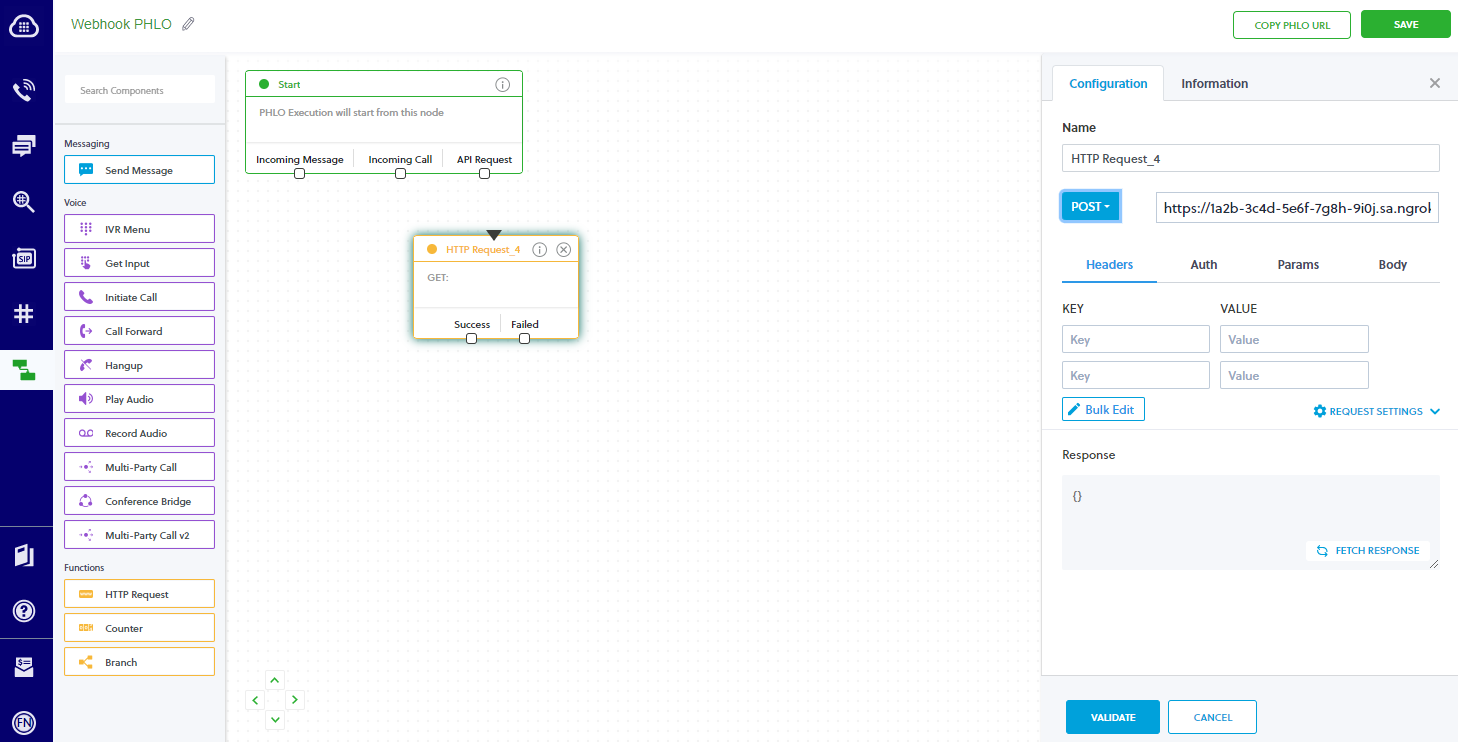Viewport: 1458px width, 742px height.
Task: Click the first header Key input field
Action: pyautogui.click(x=1135, y=339)
